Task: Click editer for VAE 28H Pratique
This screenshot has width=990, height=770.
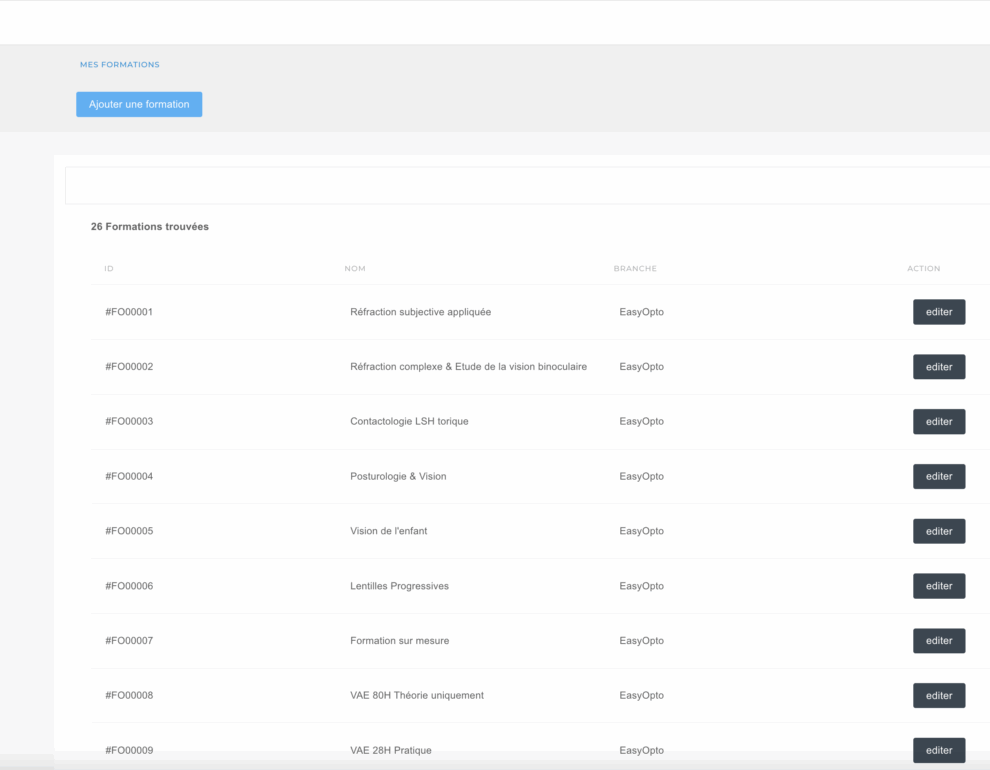Action: pos(939,750)
